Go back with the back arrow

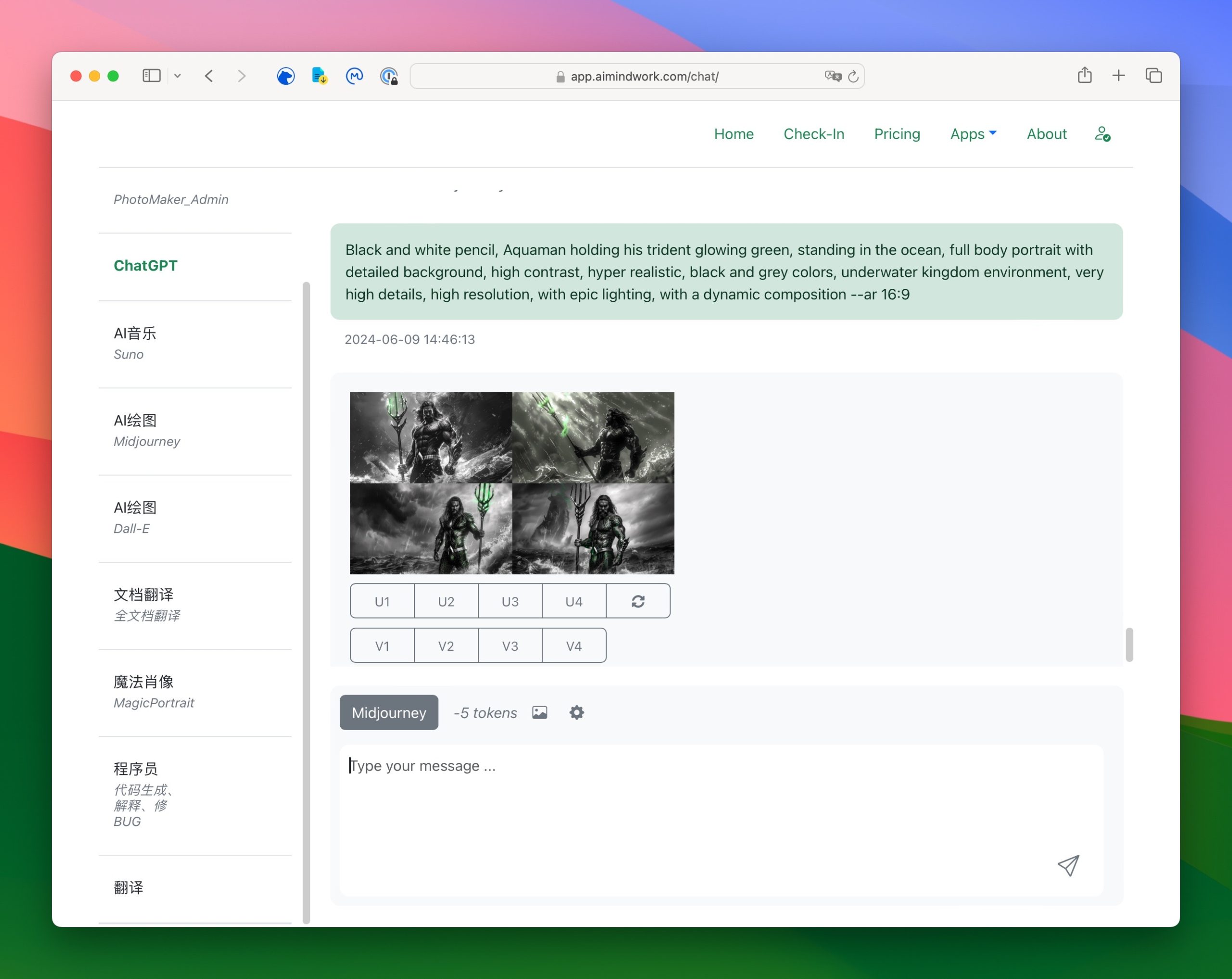(209, 76)
